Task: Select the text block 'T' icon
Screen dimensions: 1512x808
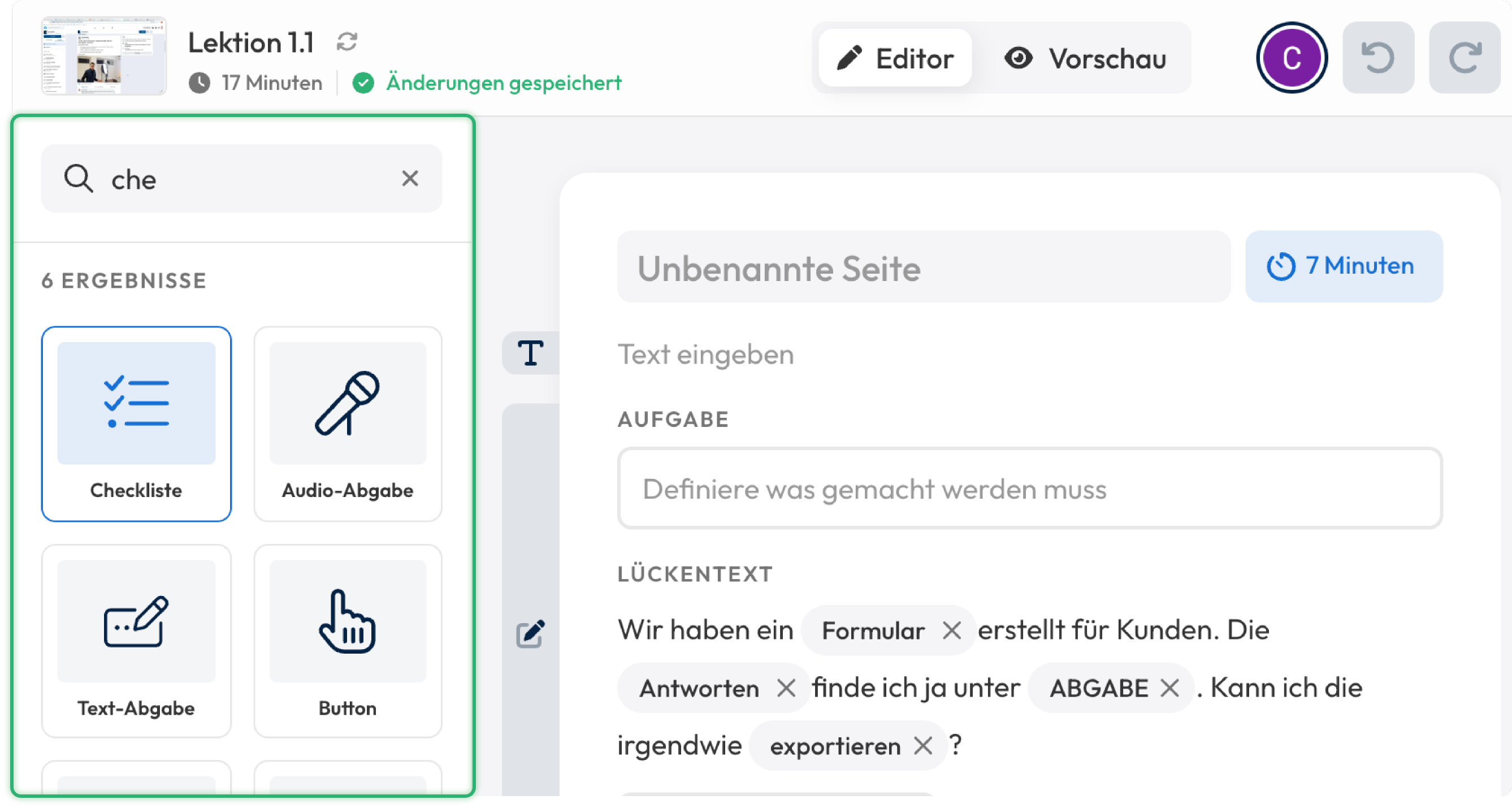Action: tap(530, 353)
